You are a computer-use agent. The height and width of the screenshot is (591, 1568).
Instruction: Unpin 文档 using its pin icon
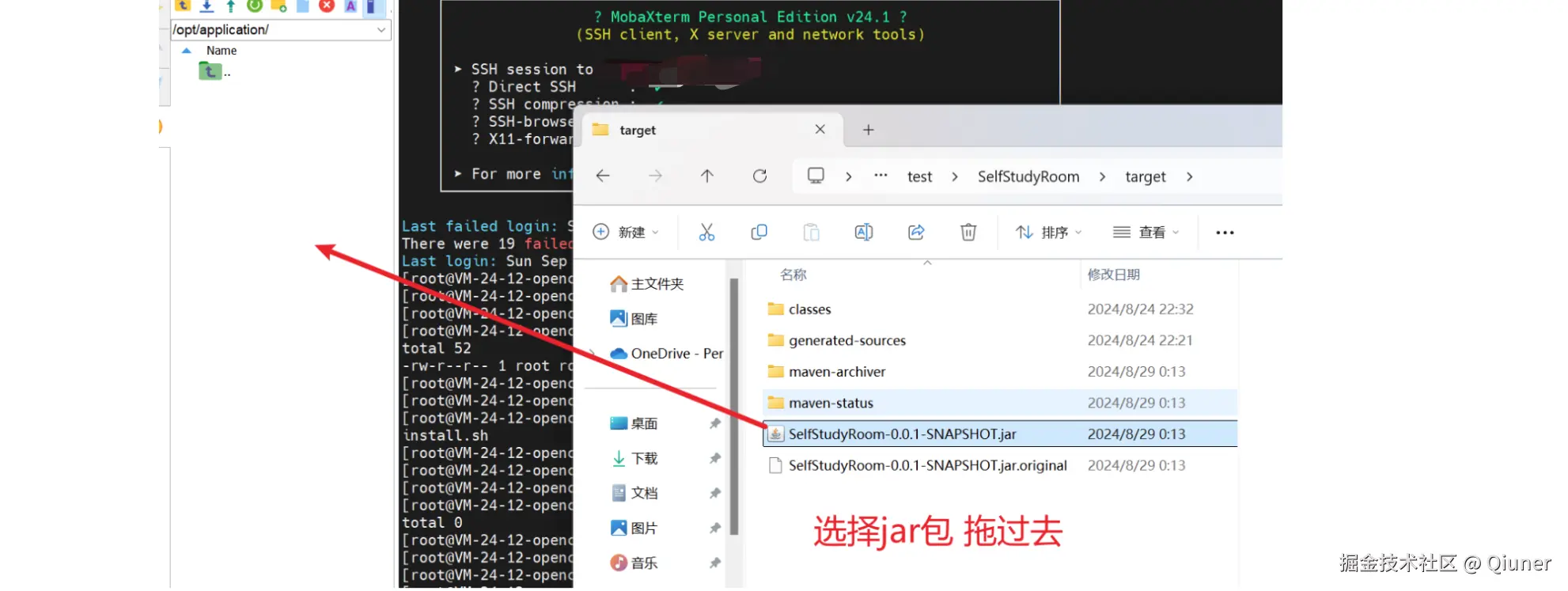pyautogui.click(x=715, y=493)
